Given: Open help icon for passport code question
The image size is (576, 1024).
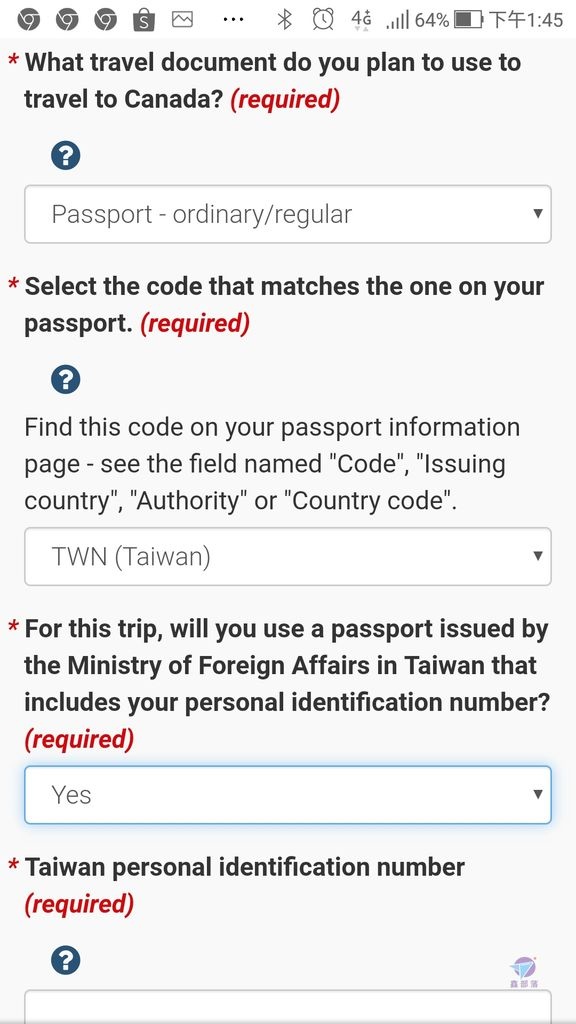Looking at the screenshot, I should coord(65,379).
